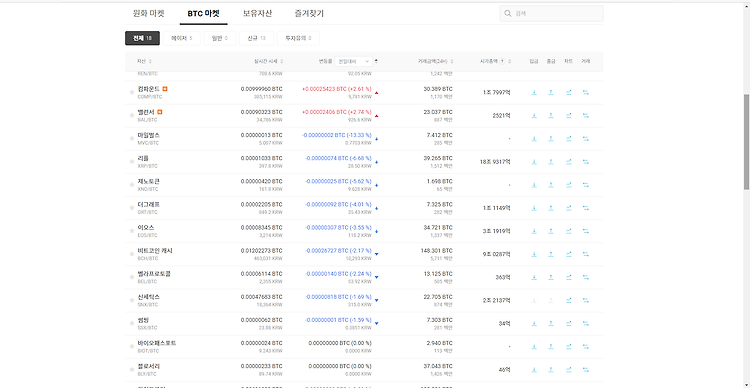The height and width of the screenshot is (388, 750).
Task: Open the 보유자산 tab
Action: [257, 13]
